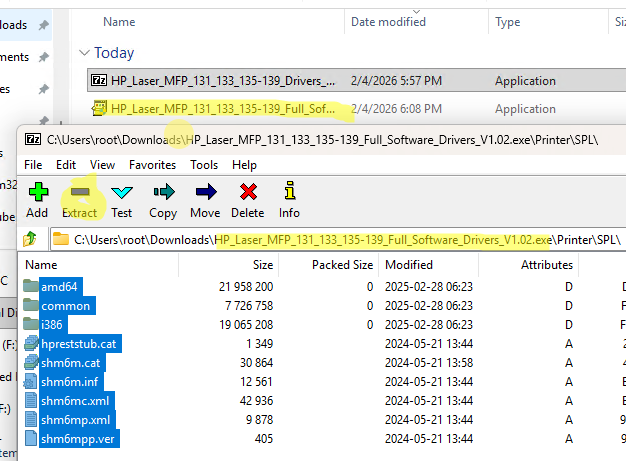The height and width of the screenshot is (461, 626).
Task: Select the i386 folder
Action: coord(52,325)
